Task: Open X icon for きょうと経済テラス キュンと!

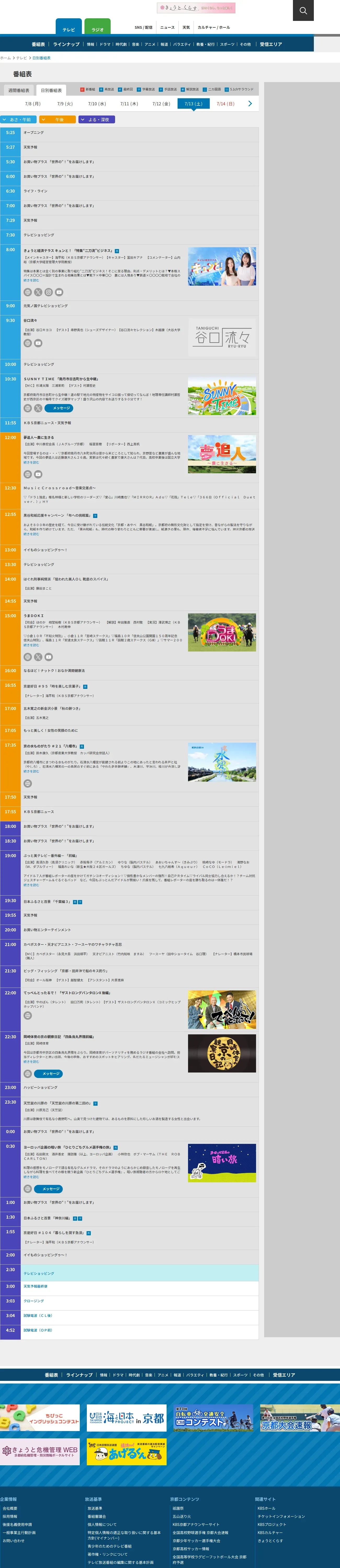Action: point(38,292)
